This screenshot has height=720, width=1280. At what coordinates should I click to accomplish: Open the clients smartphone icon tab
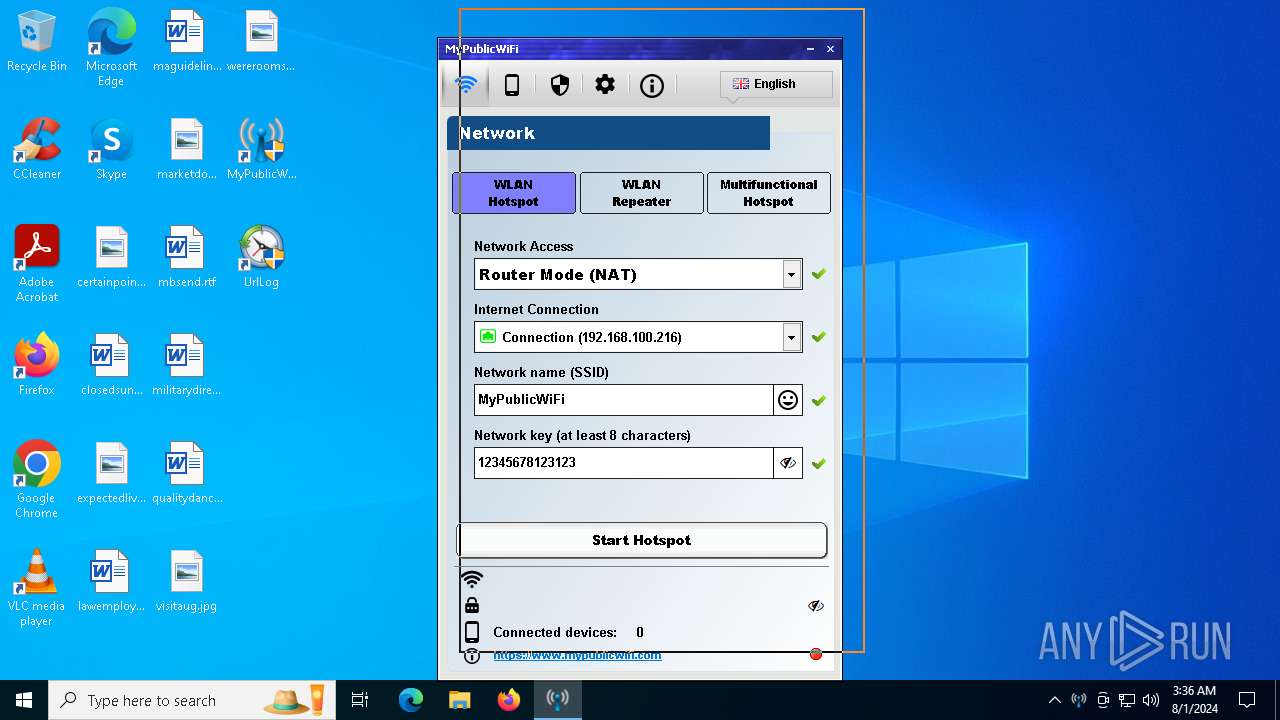point(512,85)
